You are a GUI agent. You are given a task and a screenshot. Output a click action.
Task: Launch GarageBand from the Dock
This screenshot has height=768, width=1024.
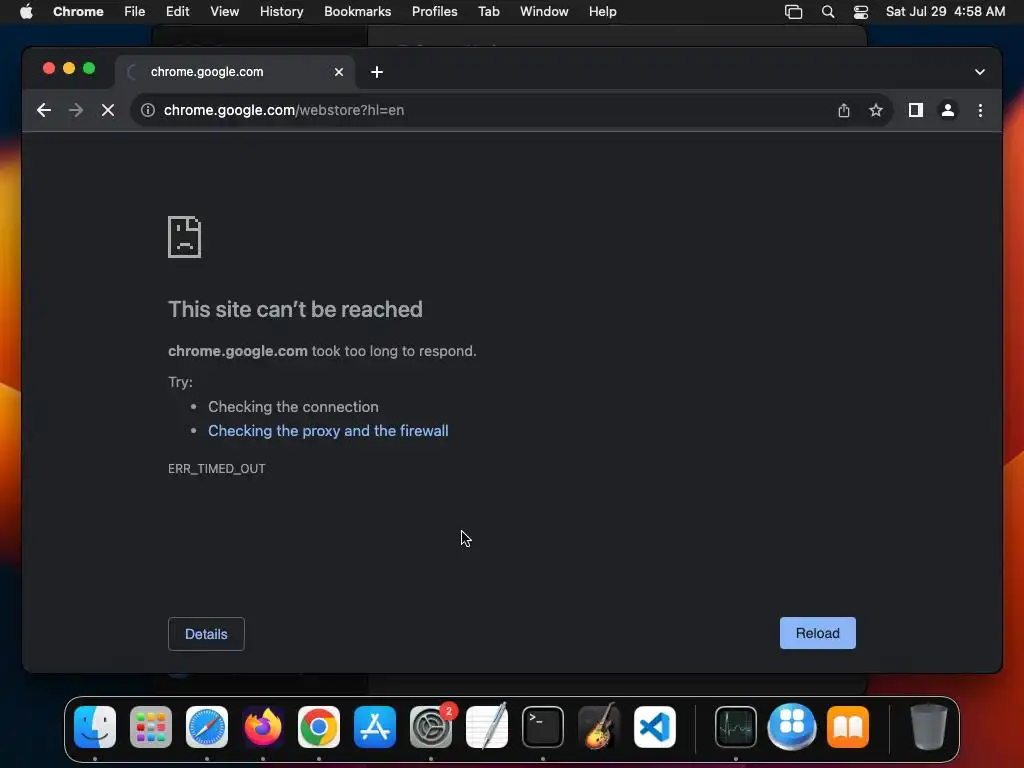pyautogui.click(x=599, y=727)
